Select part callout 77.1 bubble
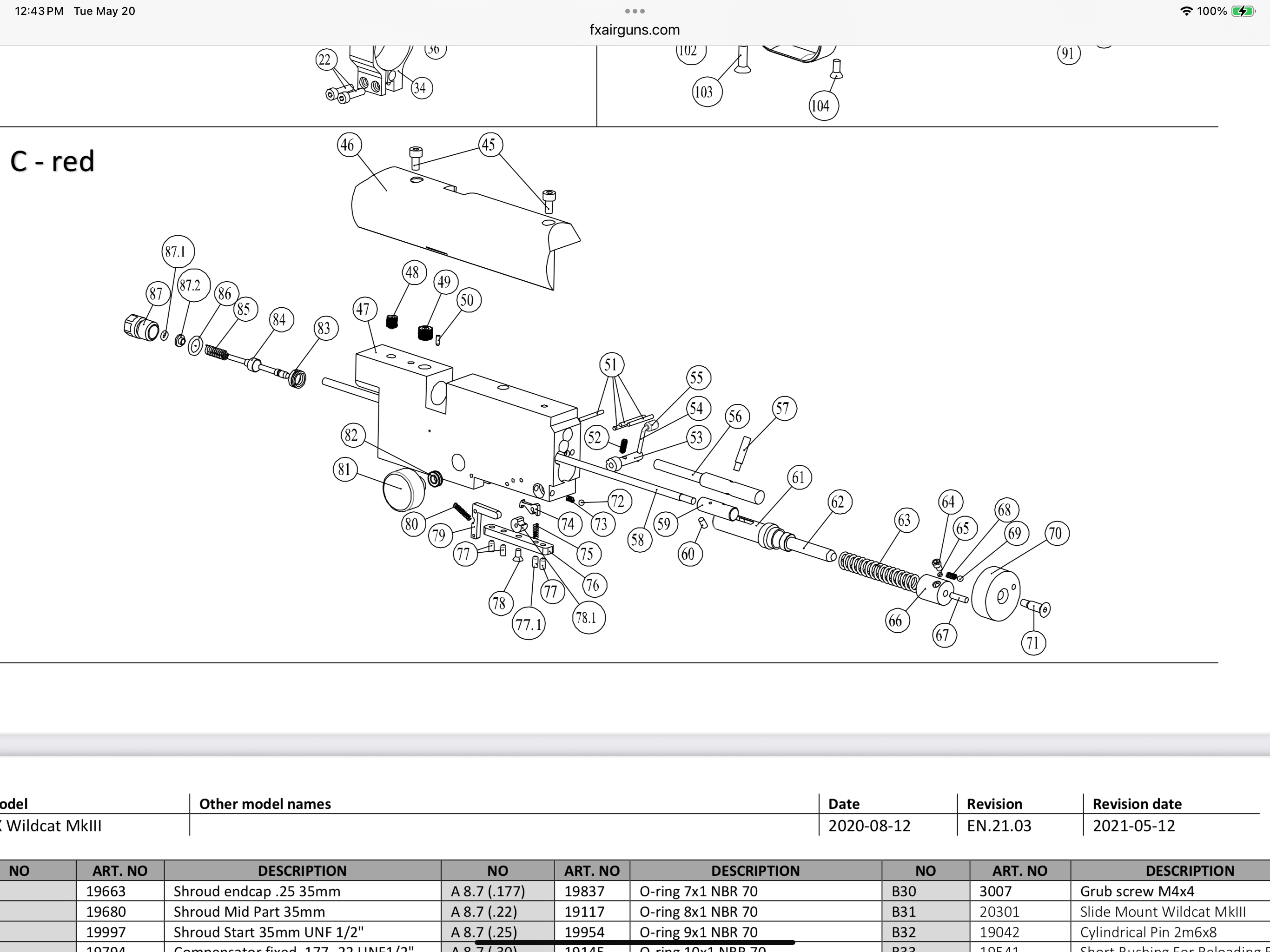The image size is (1270, 952). 528,624
